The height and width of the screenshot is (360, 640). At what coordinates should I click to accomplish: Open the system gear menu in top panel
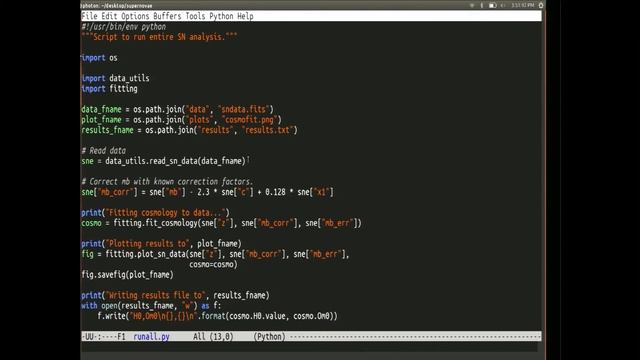click(541, 5)
